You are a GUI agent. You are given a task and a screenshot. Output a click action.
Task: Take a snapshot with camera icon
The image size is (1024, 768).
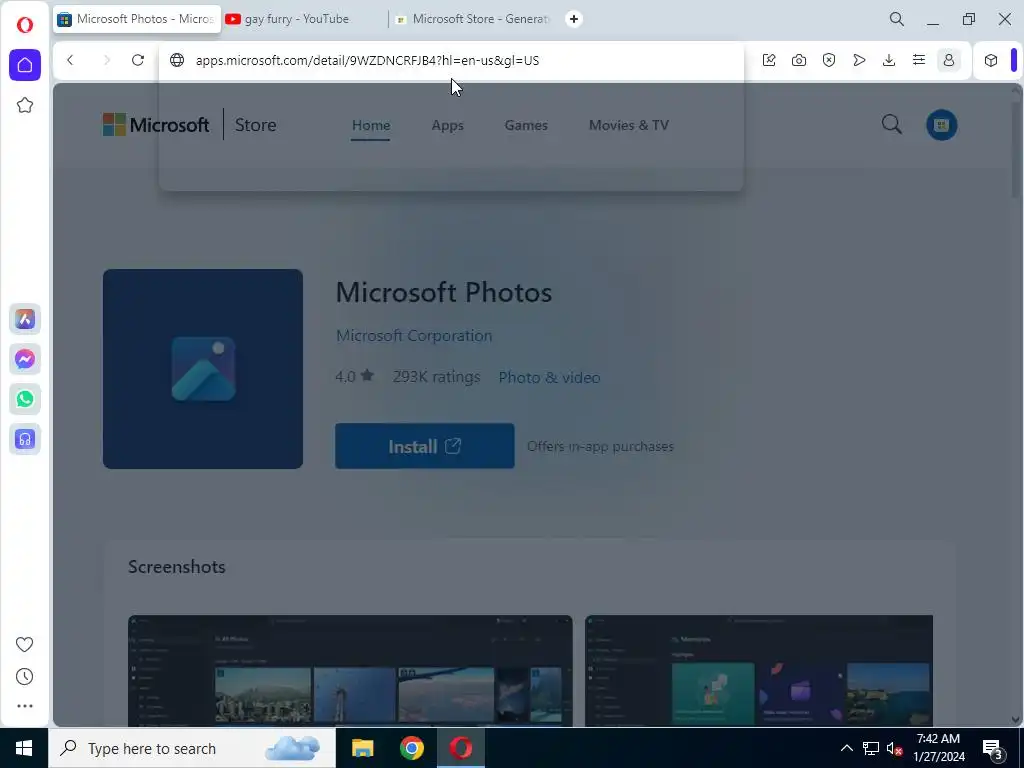pos(799,60)
